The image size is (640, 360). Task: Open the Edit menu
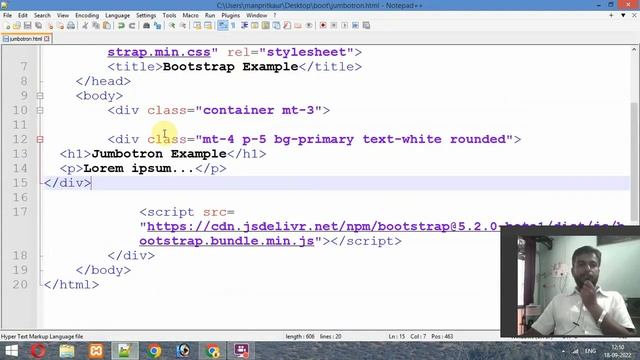coord(22,15)
